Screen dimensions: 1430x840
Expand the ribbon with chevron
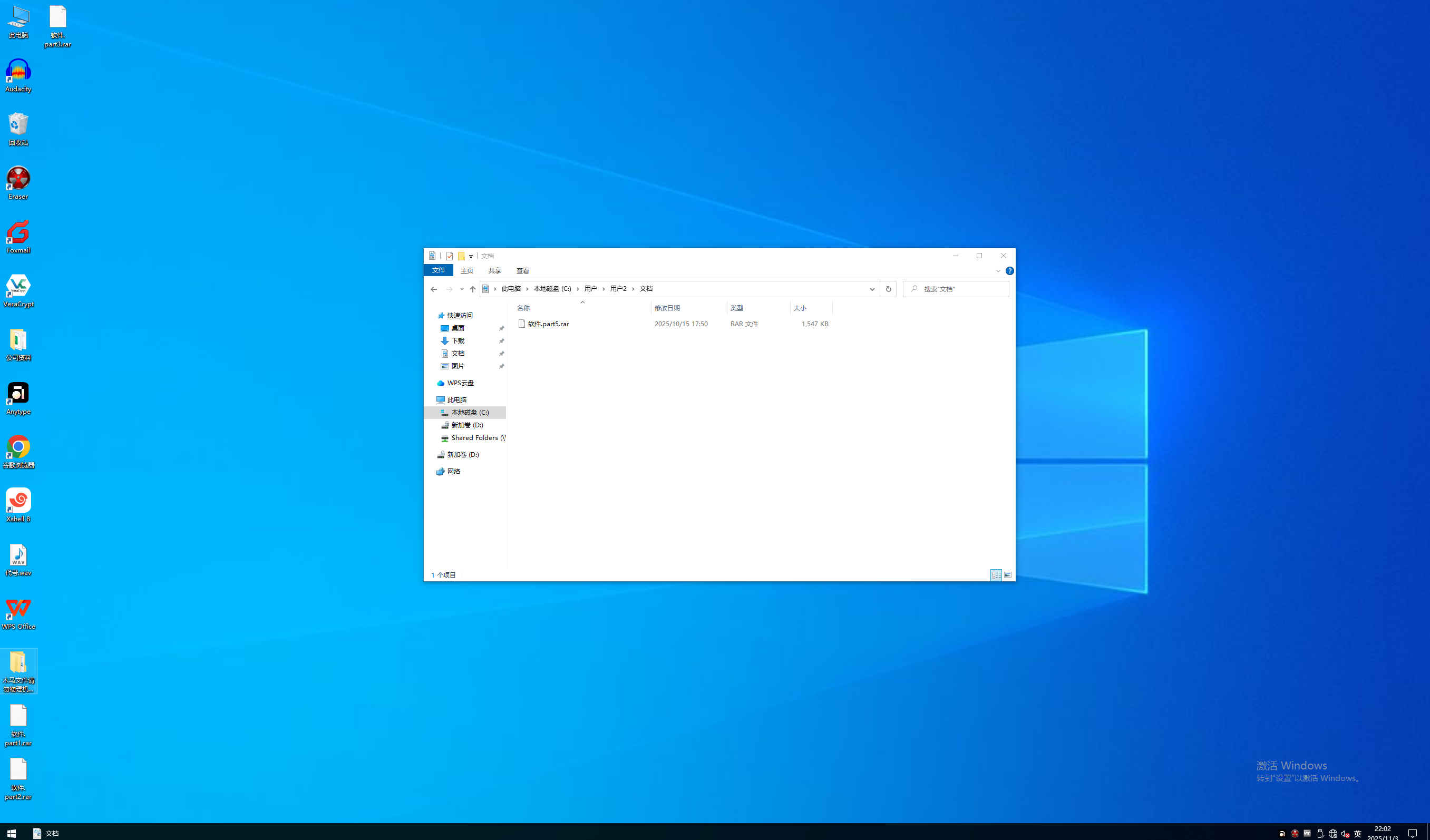998,271
